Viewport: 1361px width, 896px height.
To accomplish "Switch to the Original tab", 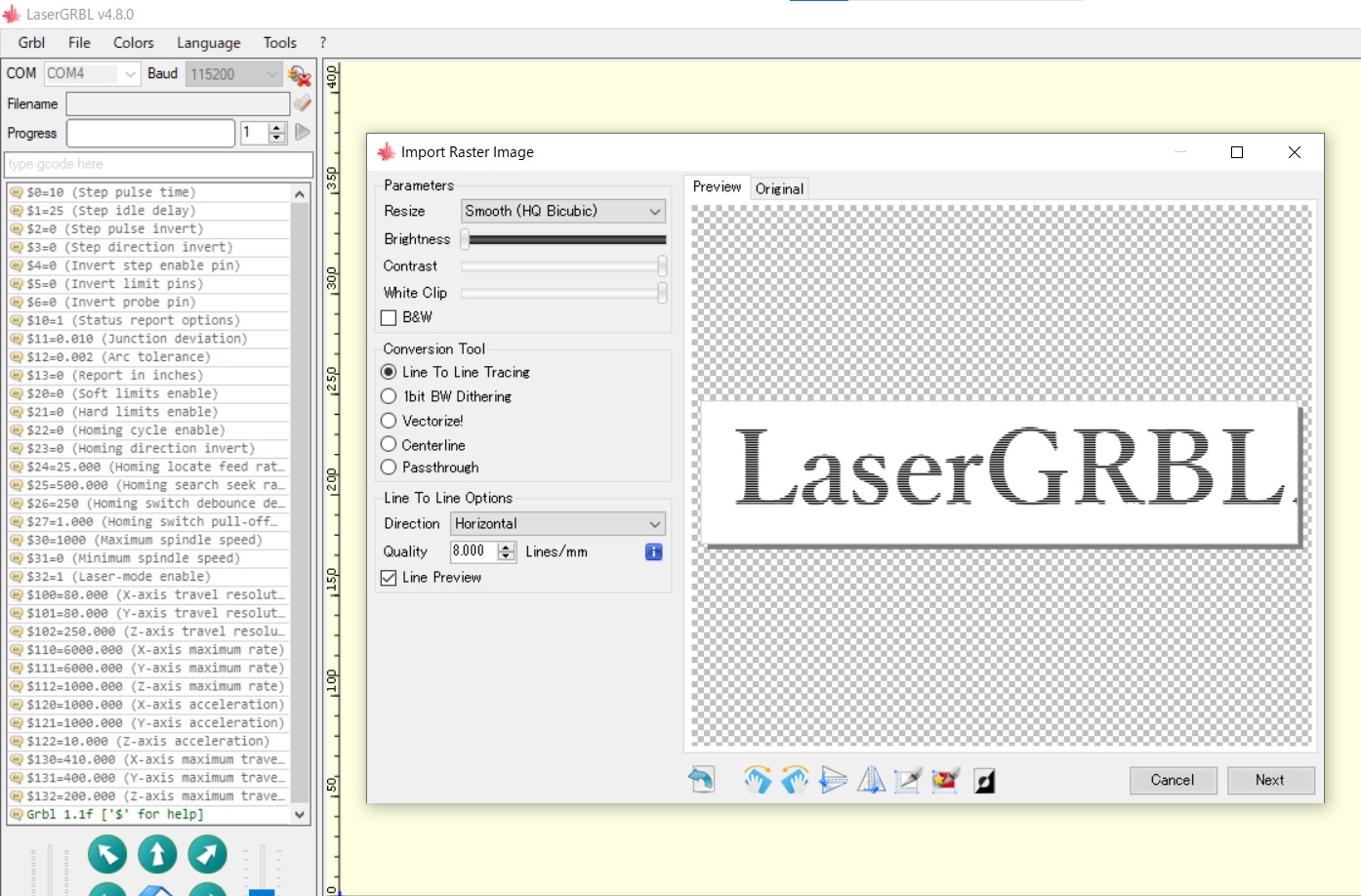I will 779,187.
